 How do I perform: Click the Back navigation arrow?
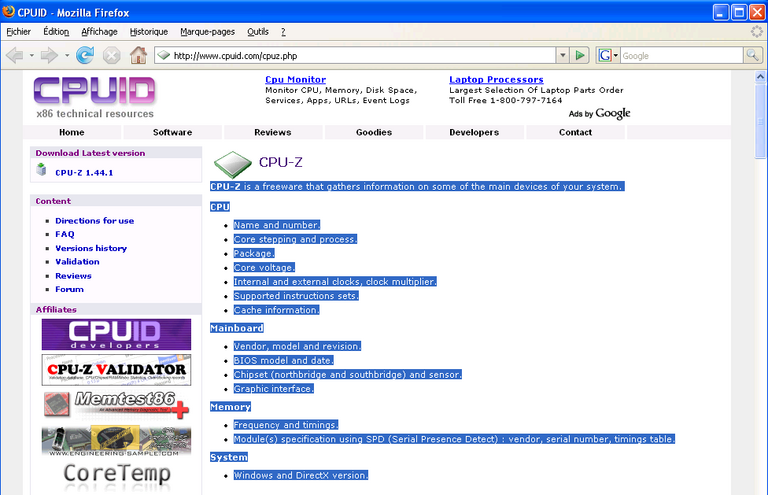[15, 55]
